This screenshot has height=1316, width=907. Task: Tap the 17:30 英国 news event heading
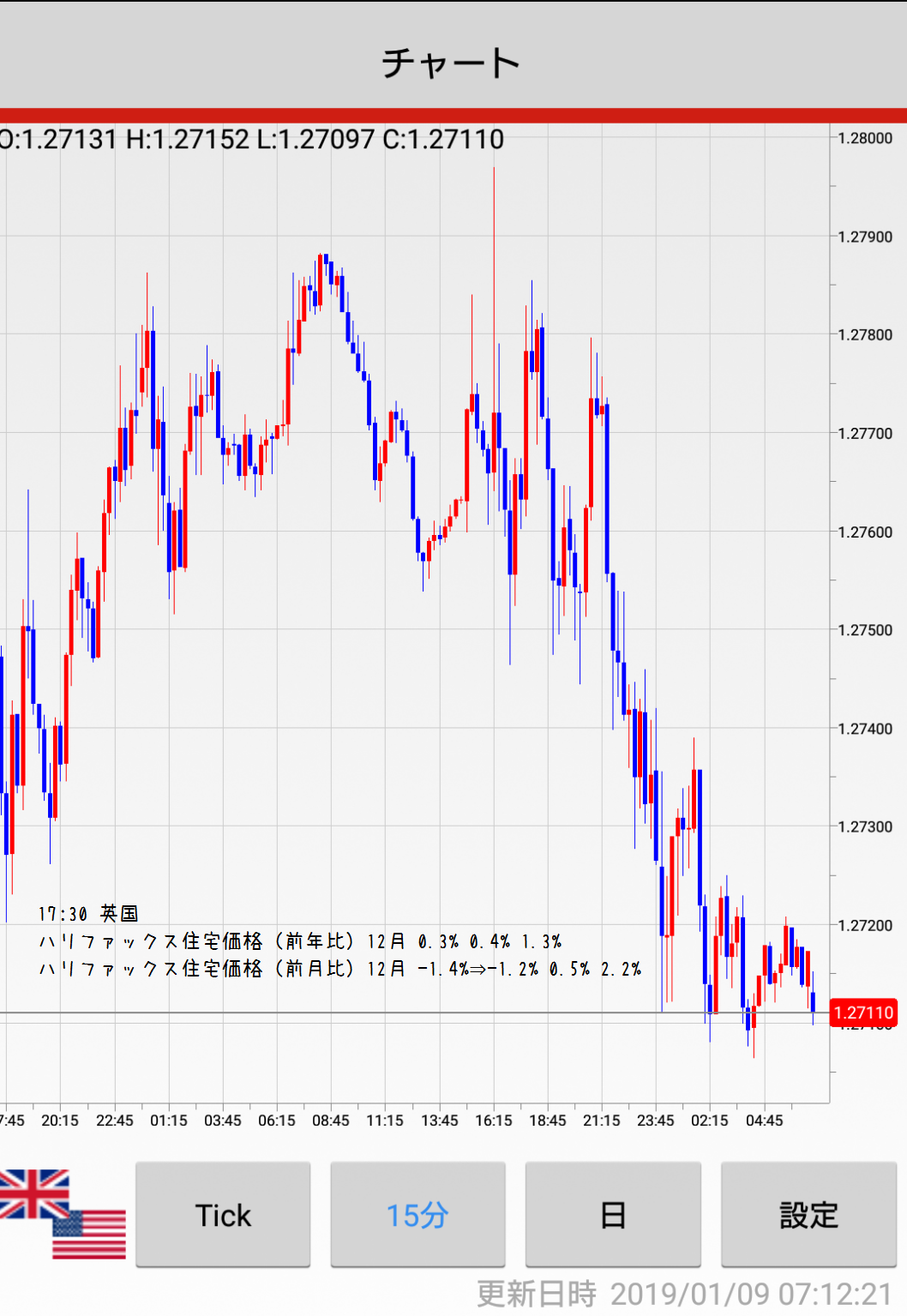tap(88, 914)
